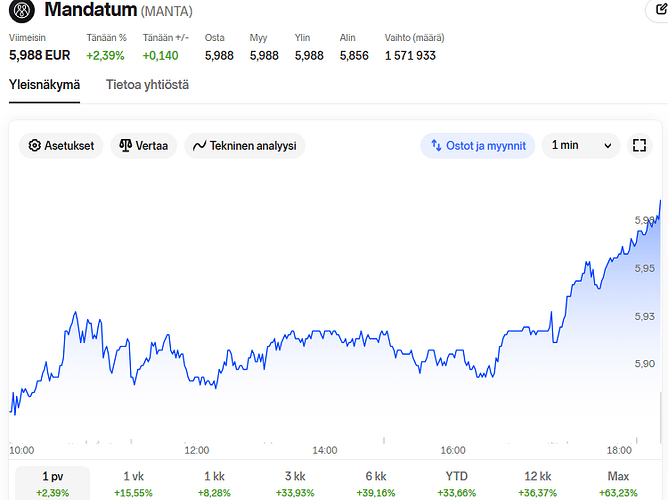Click the 16:00 time axis label
The width and height of the screenshot is (668, 500).
point(453,450)
